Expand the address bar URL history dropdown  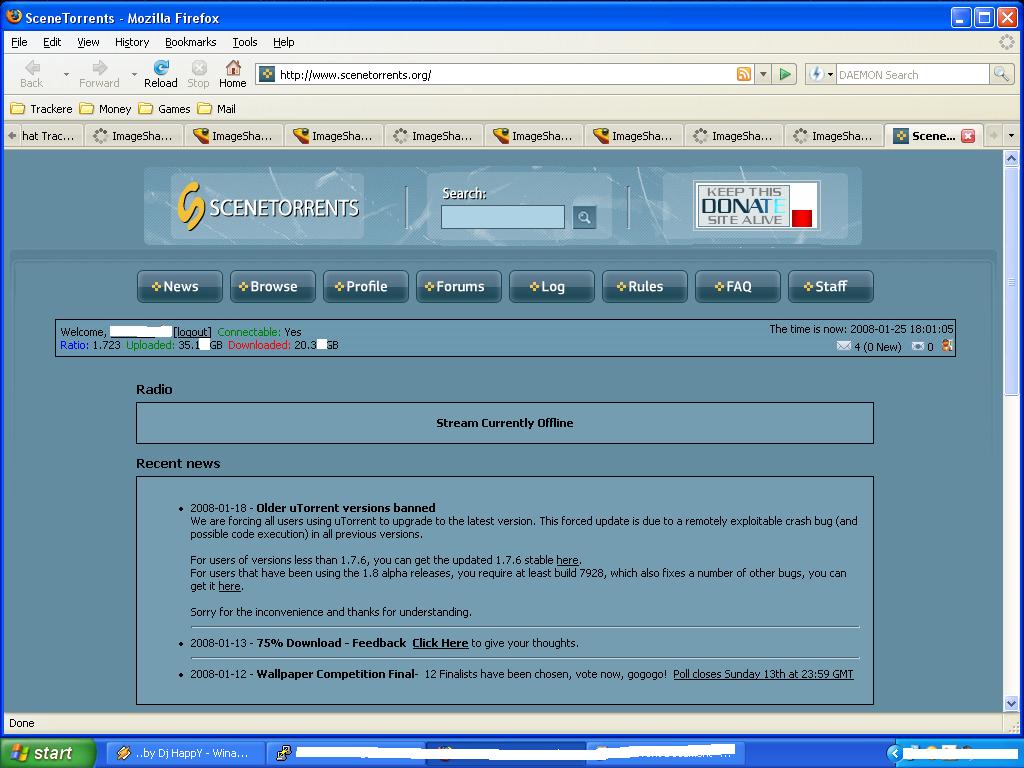point(763,74)
